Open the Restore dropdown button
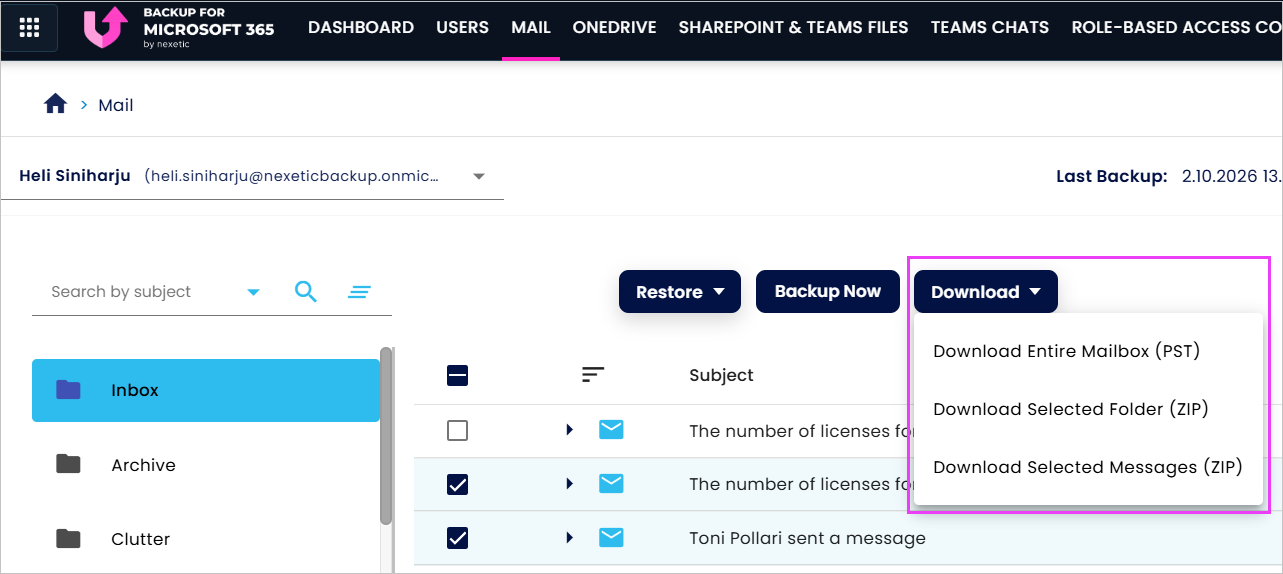1283x574 pixels. pos(680,292)
